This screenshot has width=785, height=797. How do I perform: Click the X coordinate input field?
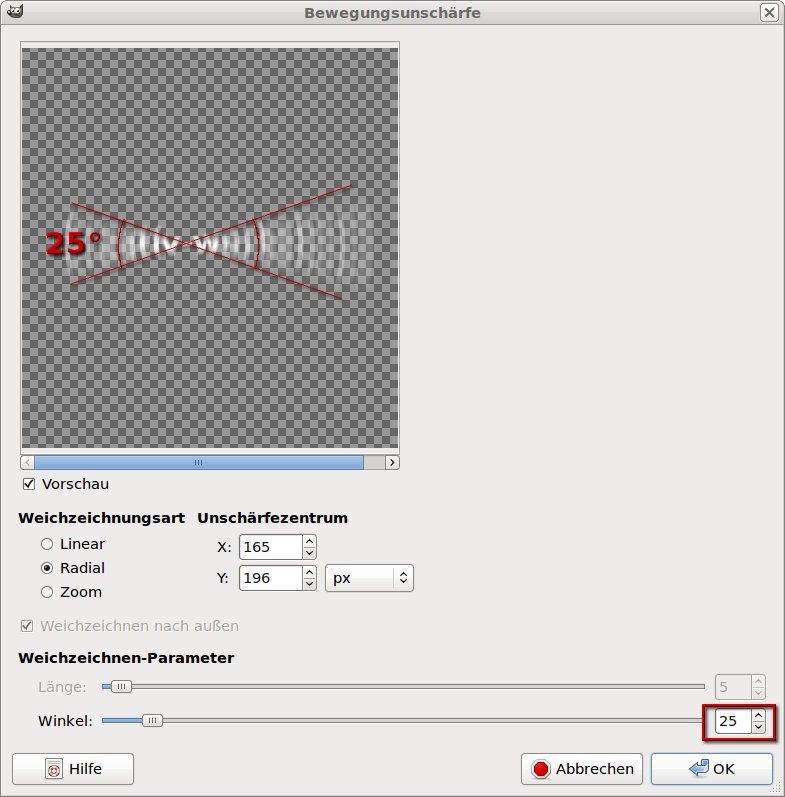point(268,547)
